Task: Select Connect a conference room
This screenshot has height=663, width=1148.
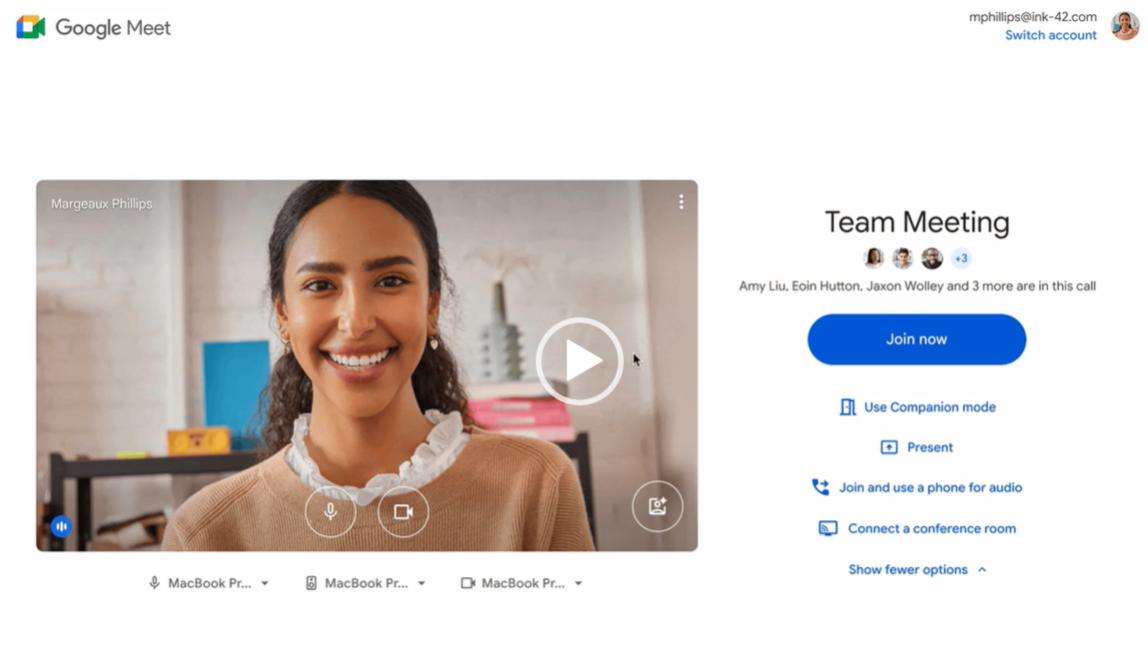Action: [x=917, y=528]
